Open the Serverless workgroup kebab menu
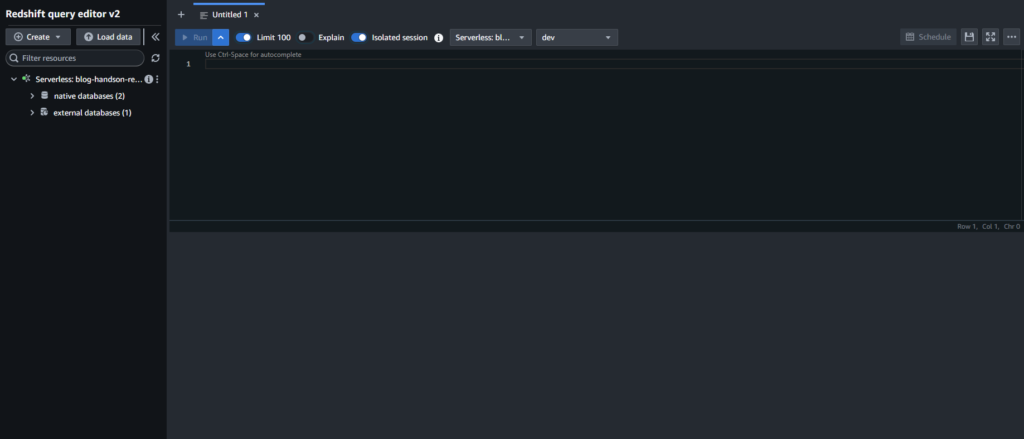 coord(157,79)
